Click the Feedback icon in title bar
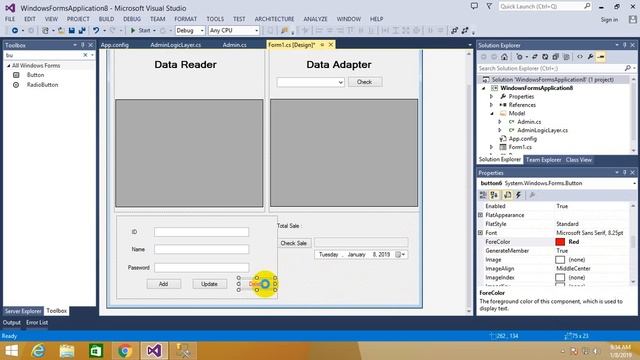The image size is (640, 360). click(x=474, y=7)
